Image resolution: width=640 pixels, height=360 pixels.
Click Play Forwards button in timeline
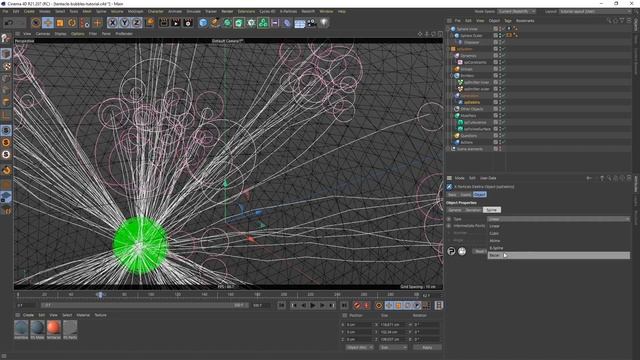313,305
